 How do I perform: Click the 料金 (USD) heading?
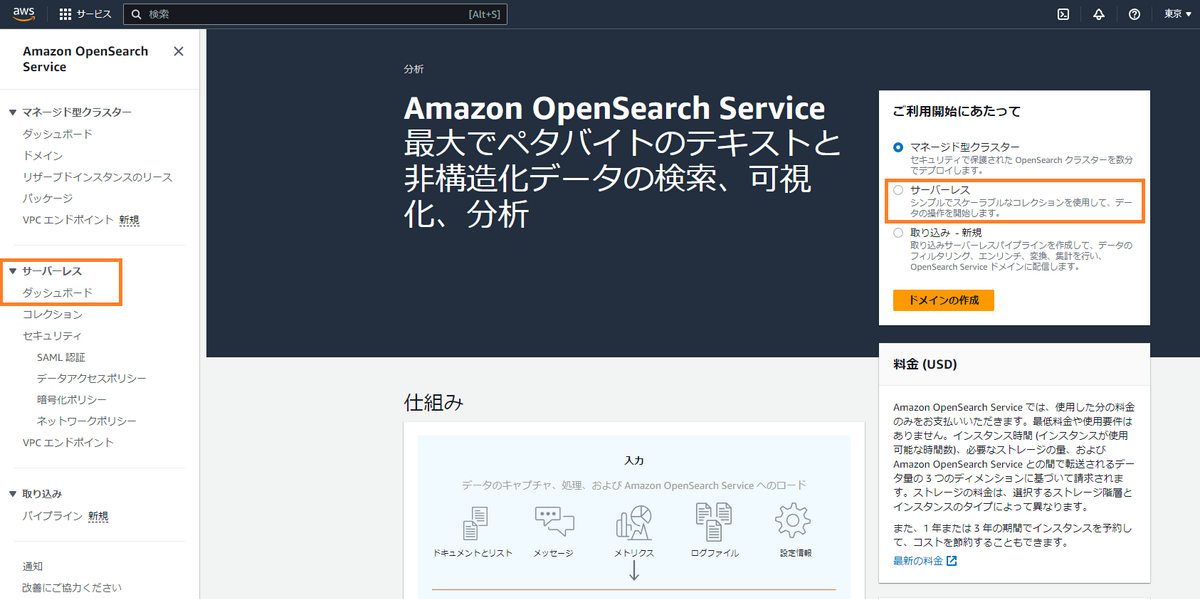click(x=925, y=366)
